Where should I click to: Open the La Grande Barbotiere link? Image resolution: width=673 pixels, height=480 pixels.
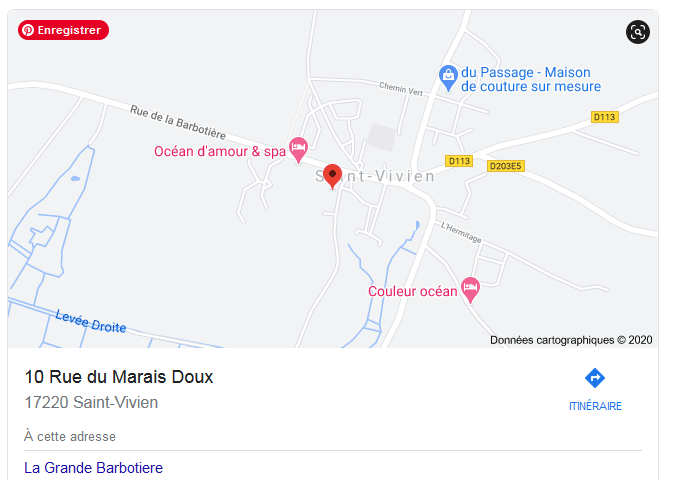tap(94, 468)
